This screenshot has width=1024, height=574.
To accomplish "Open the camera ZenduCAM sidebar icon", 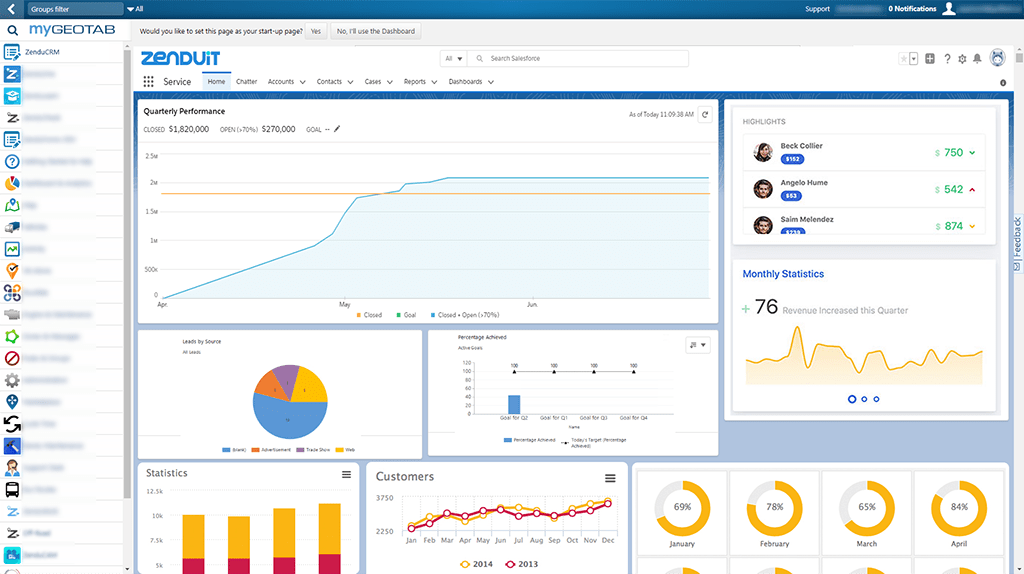I will (12, 555).
